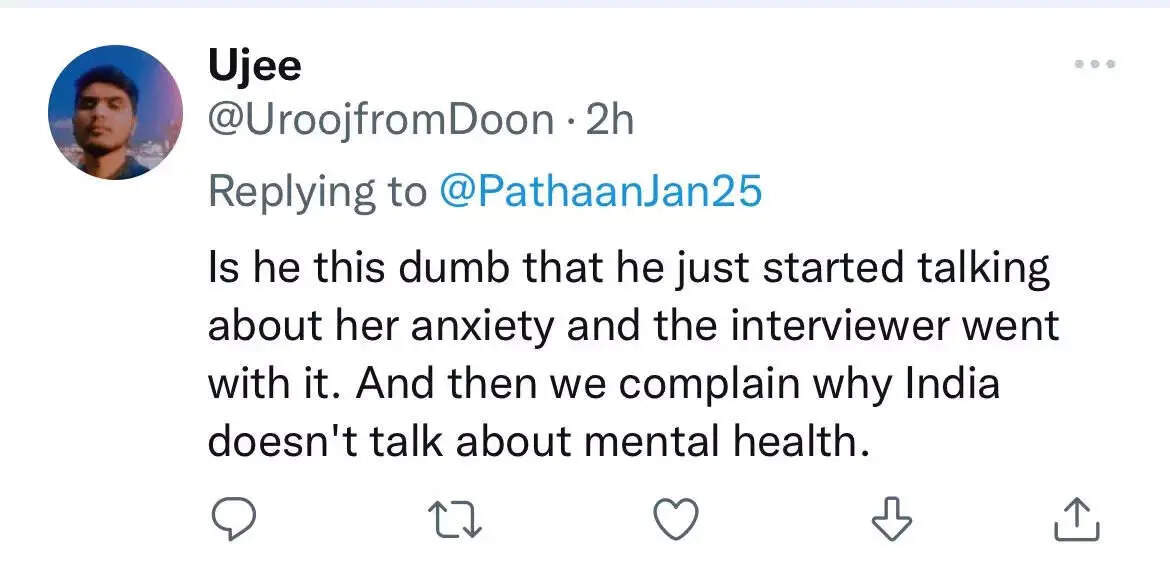Open the @PathaanJan25 mention link

601,192
